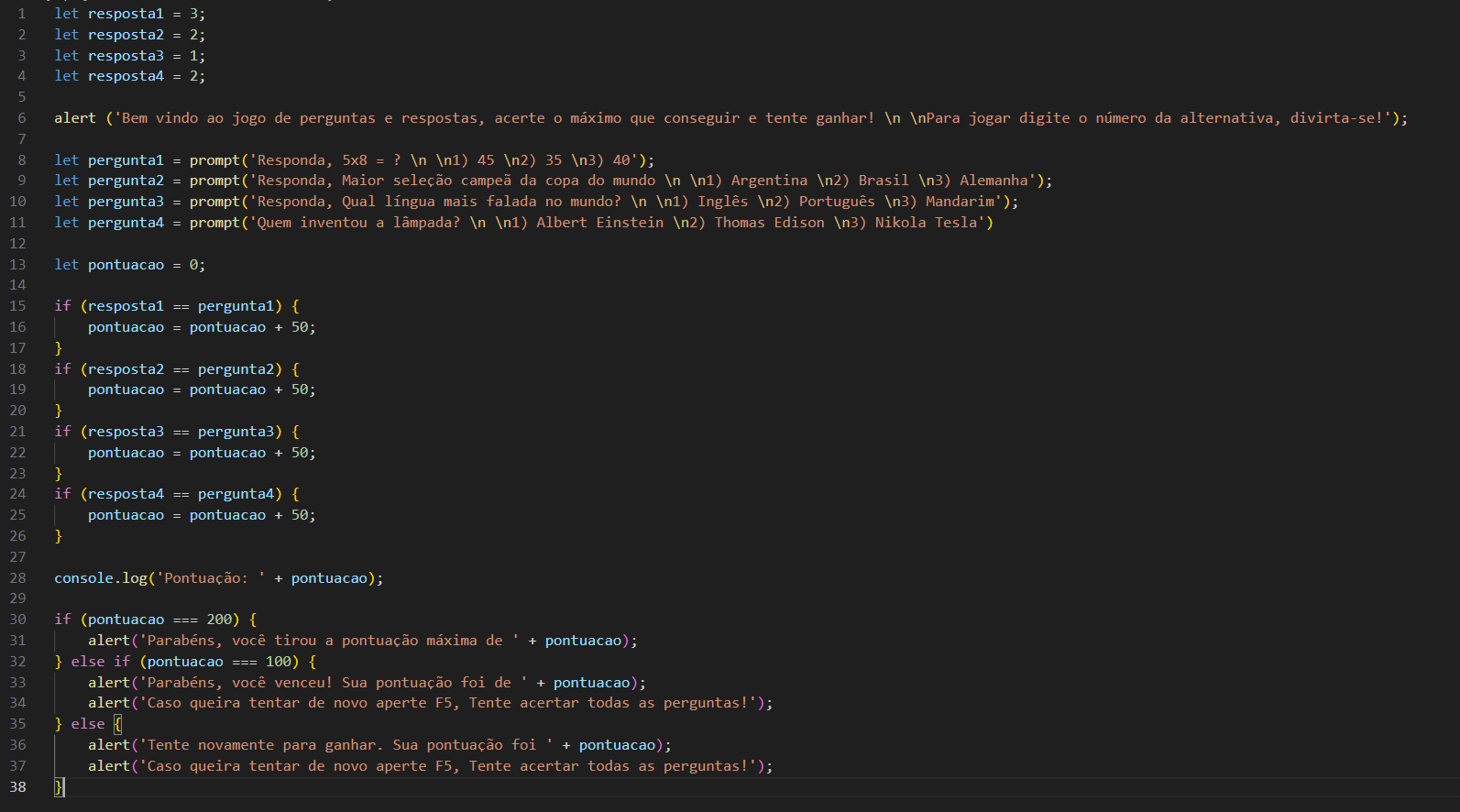Click console.log statement on line 28
The image size is (1460, 812).
coord(219,578)
